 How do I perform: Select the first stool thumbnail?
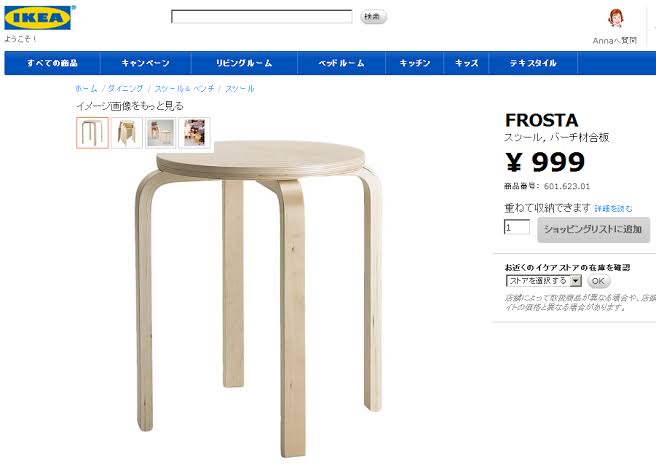92,133
